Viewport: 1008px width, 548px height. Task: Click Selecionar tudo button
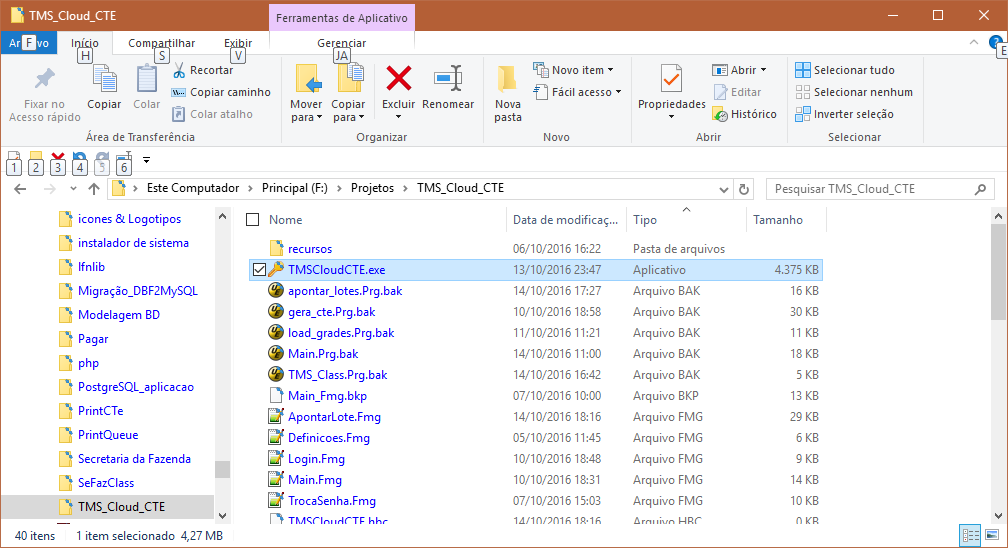[845, 70]
